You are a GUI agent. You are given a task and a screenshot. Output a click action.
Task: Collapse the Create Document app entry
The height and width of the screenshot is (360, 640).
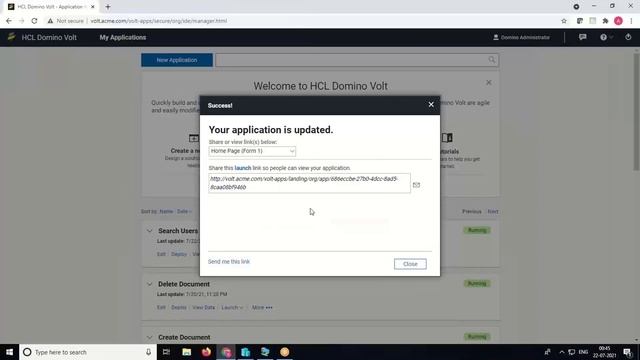[x=149, y=338]
